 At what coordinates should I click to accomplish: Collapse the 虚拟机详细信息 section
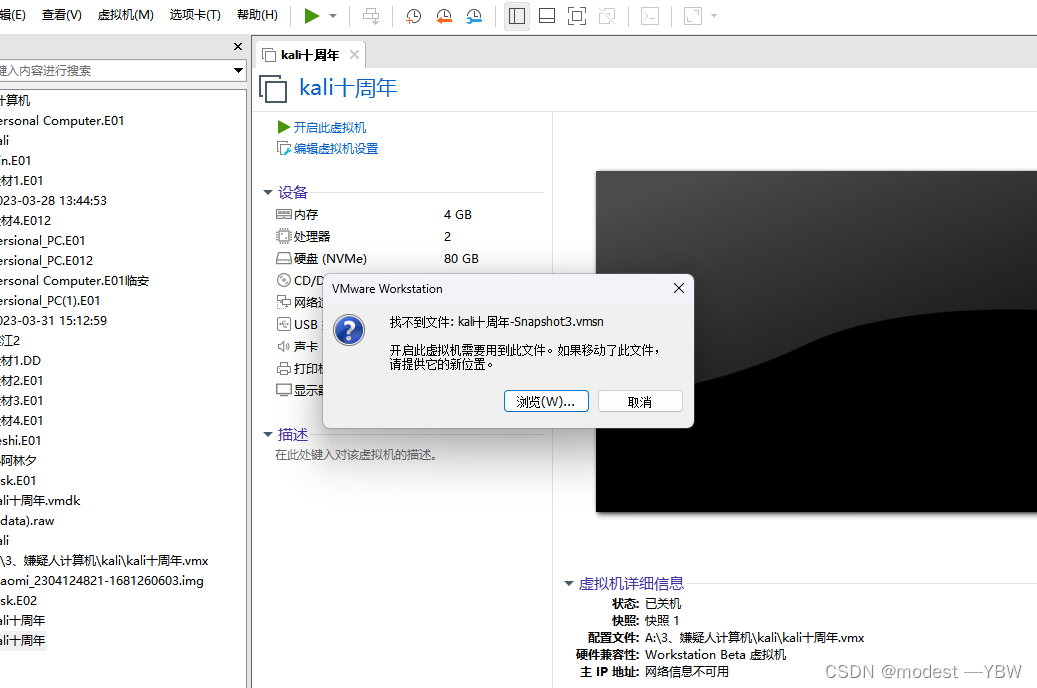click(x=568, y=583)
